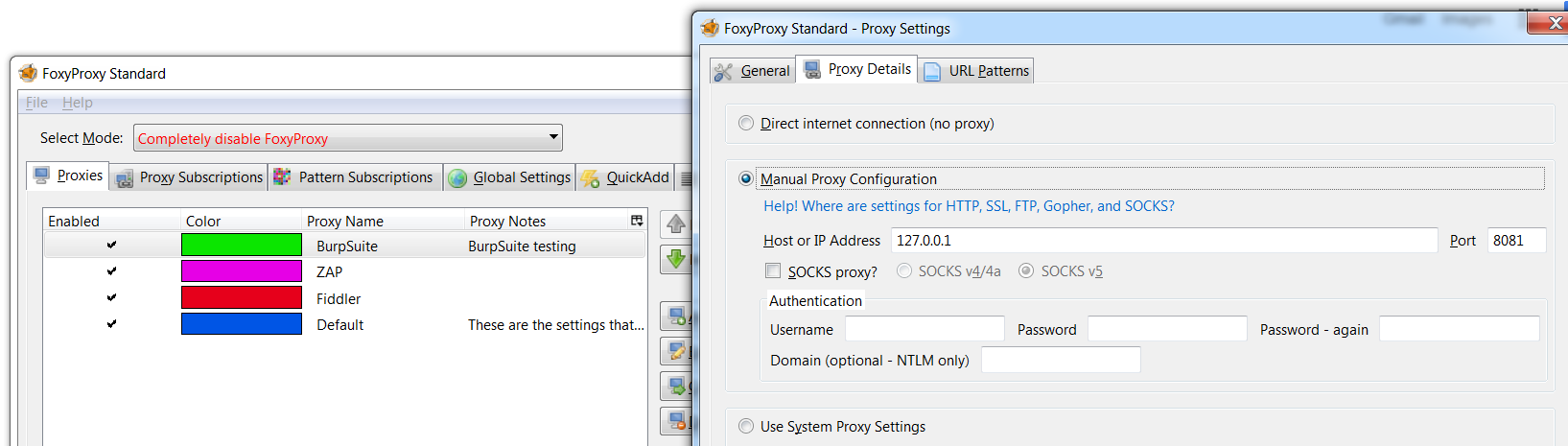Open the General tab in Proxy Settings

[753, 71]
